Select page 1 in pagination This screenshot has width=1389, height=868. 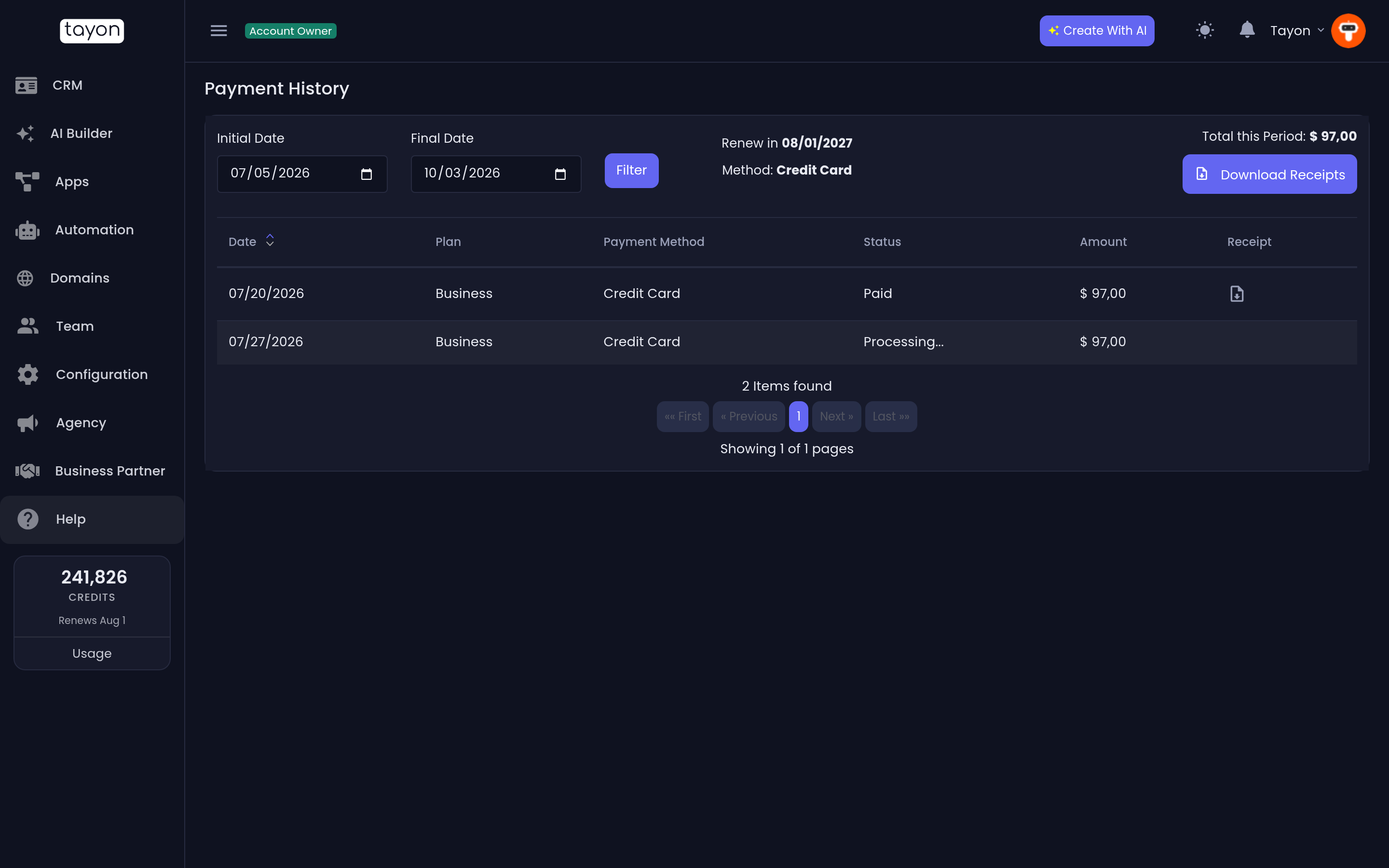798,416
